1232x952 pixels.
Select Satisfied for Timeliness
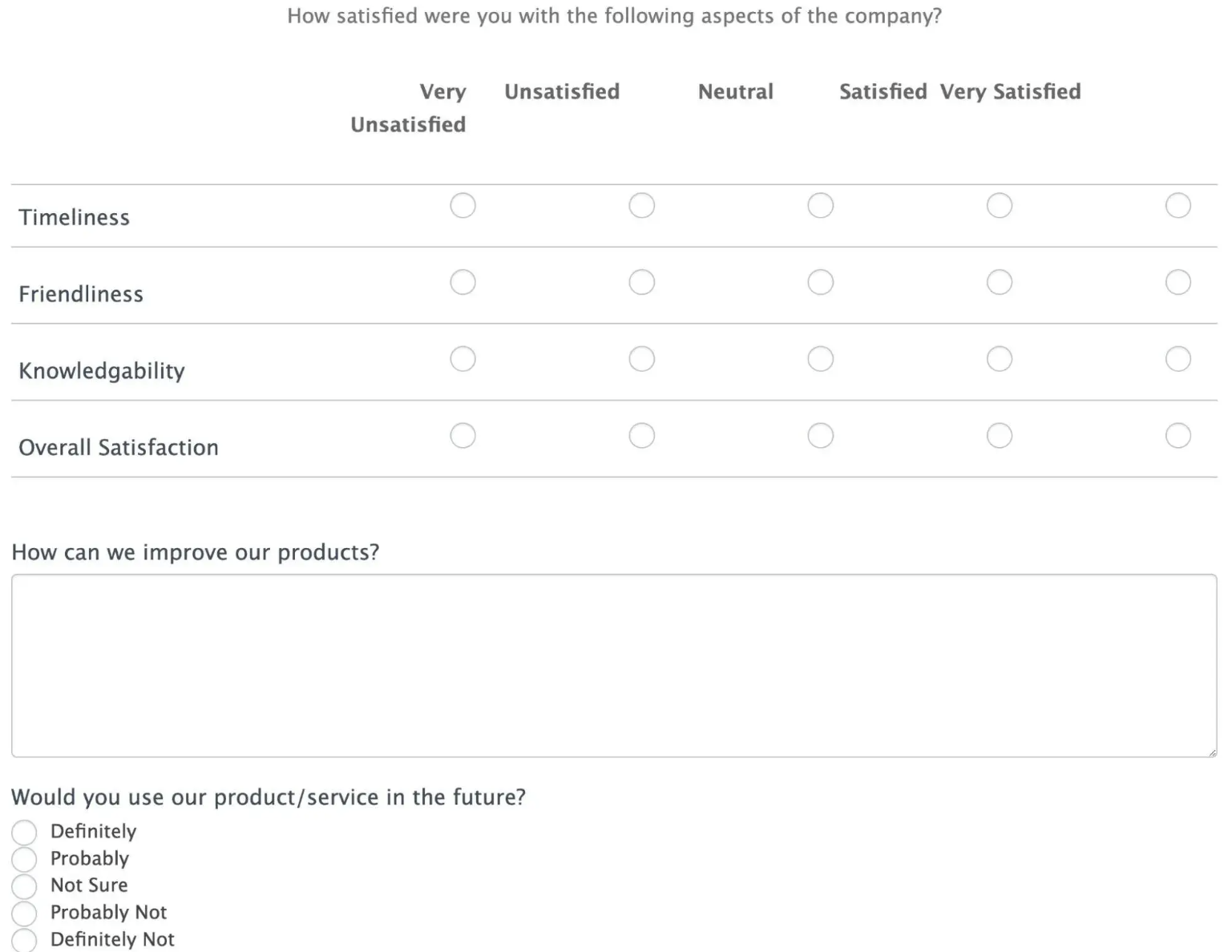999,205
